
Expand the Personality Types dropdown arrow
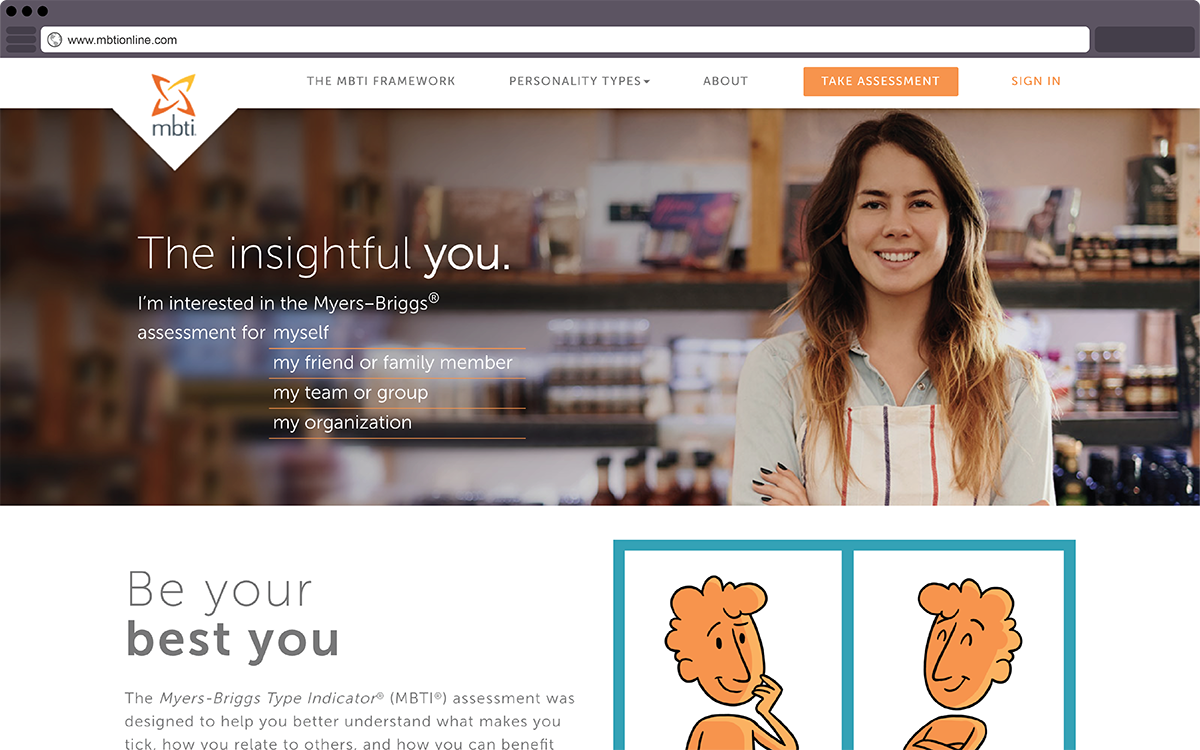click(646, 82)
